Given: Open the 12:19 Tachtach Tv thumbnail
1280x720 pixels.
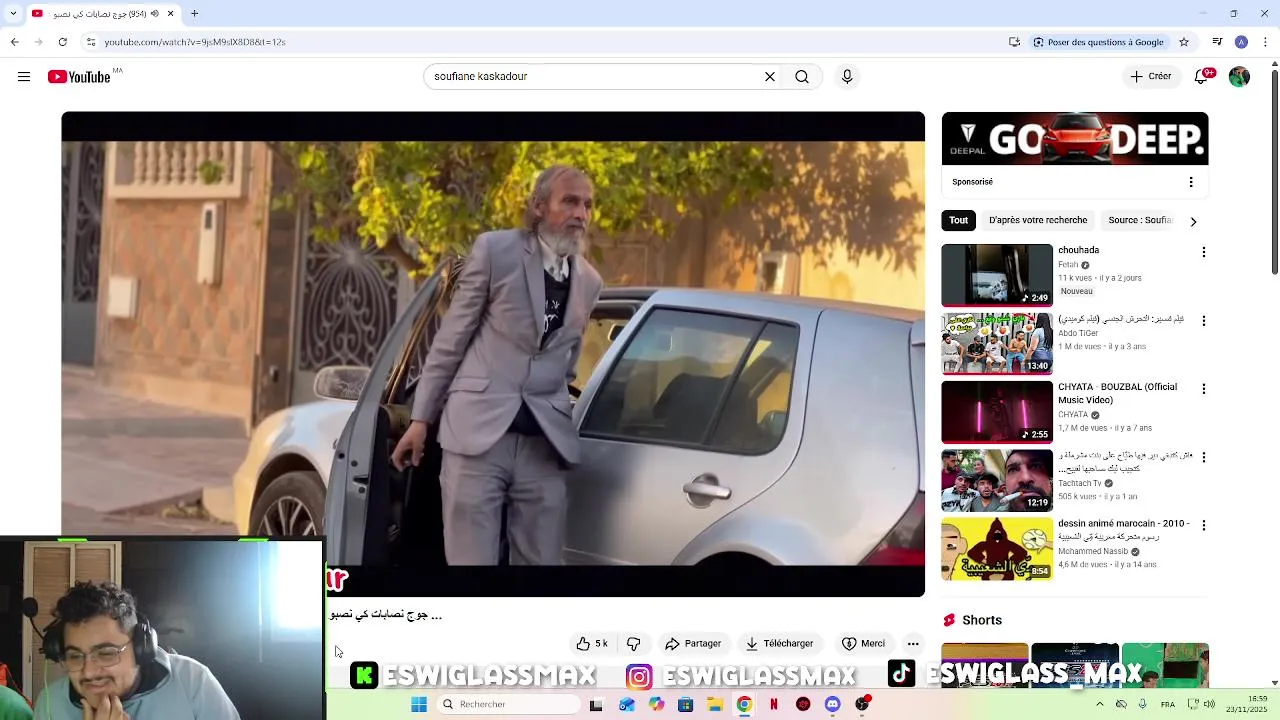Looking at the screenshot, I should tap(997, 480).
